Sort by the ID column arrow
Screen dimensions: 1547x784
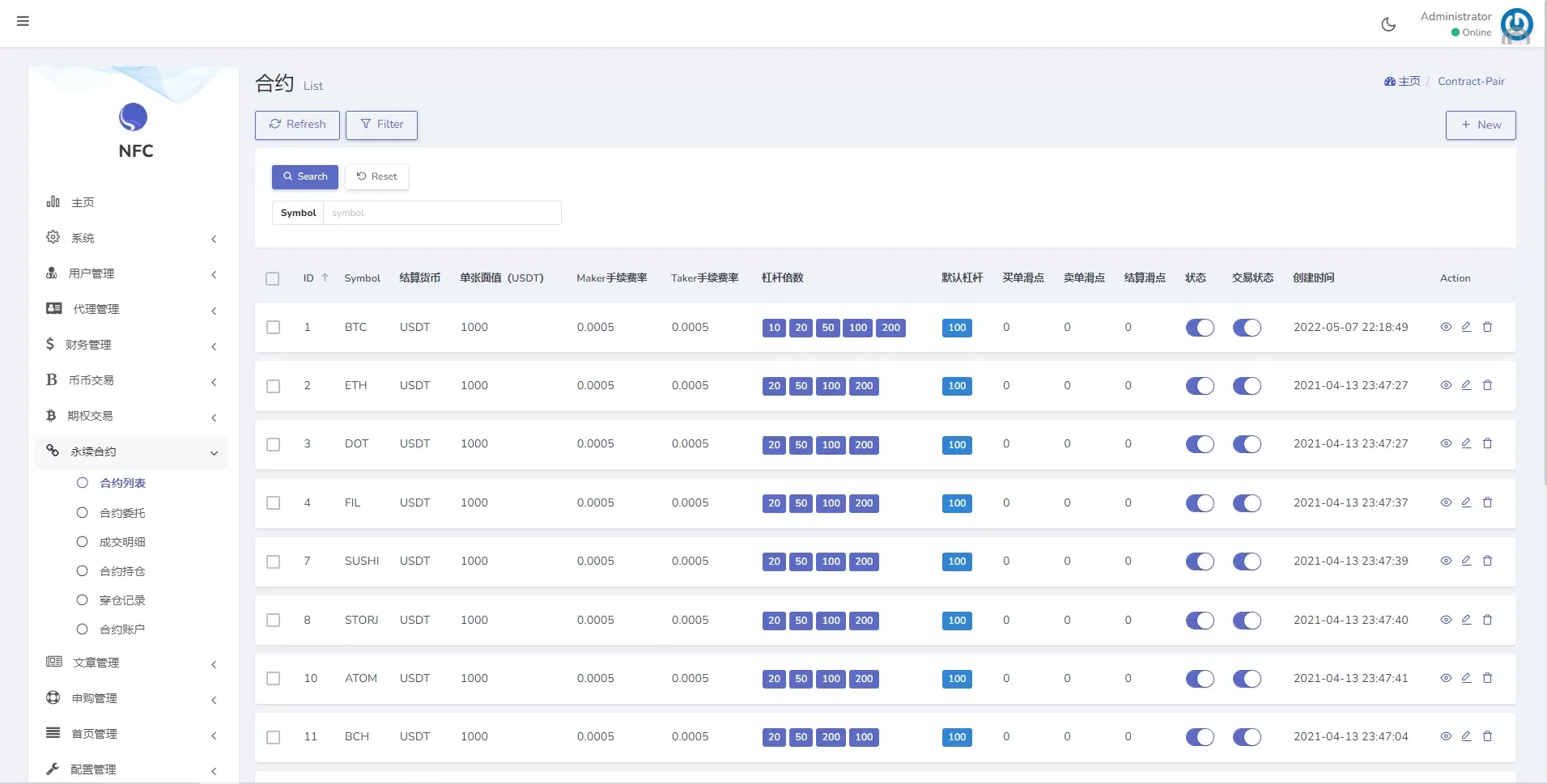click(325, 278)
